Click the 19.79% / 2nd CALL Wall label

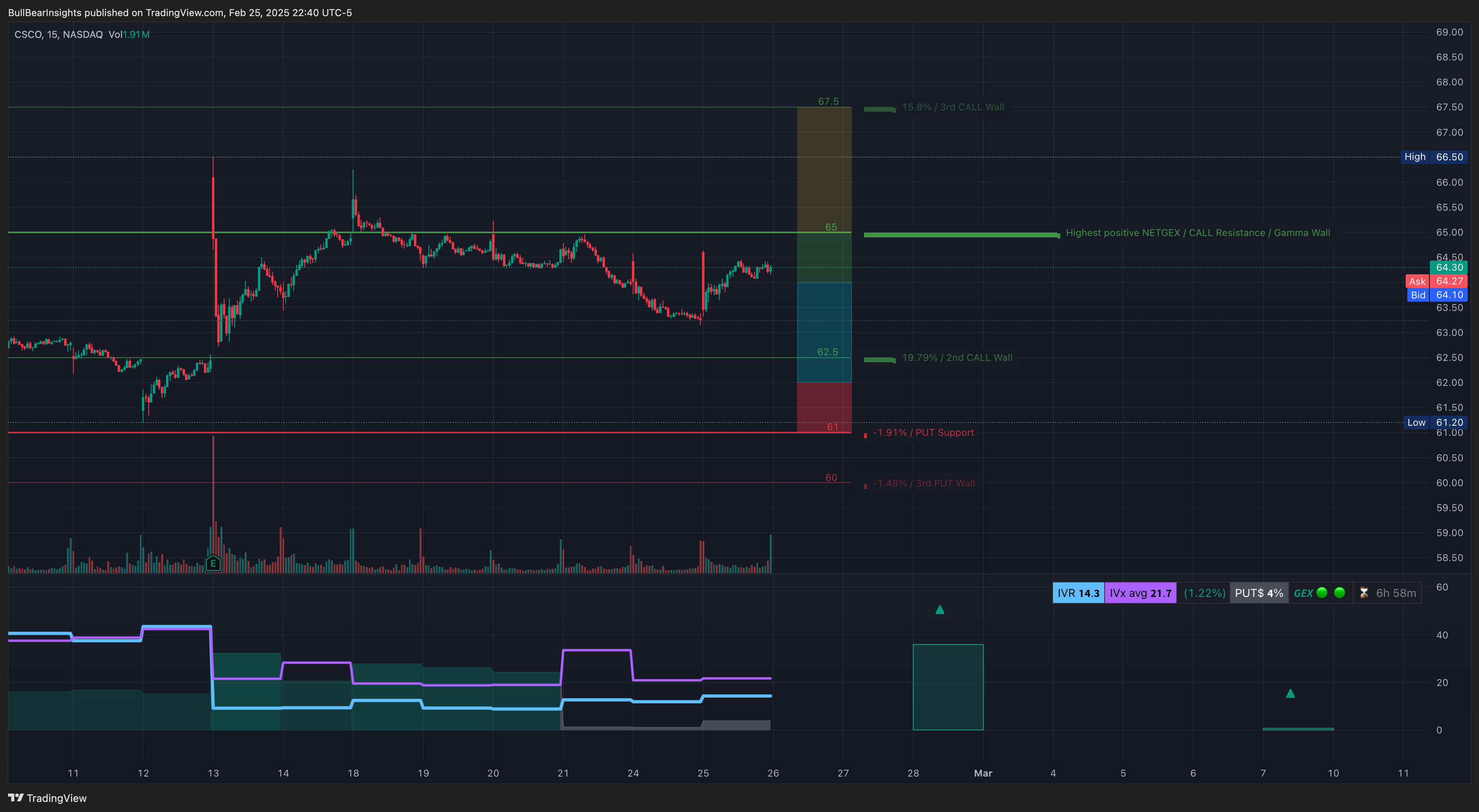(x=957, y=358)
